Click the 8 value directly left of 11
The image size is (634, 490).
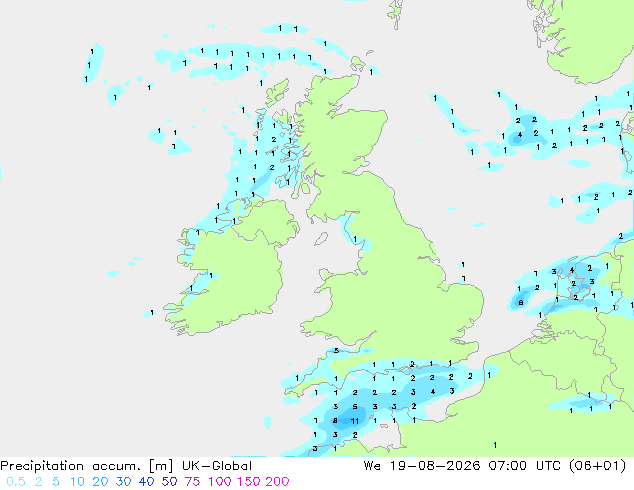(x=335, y=421)
